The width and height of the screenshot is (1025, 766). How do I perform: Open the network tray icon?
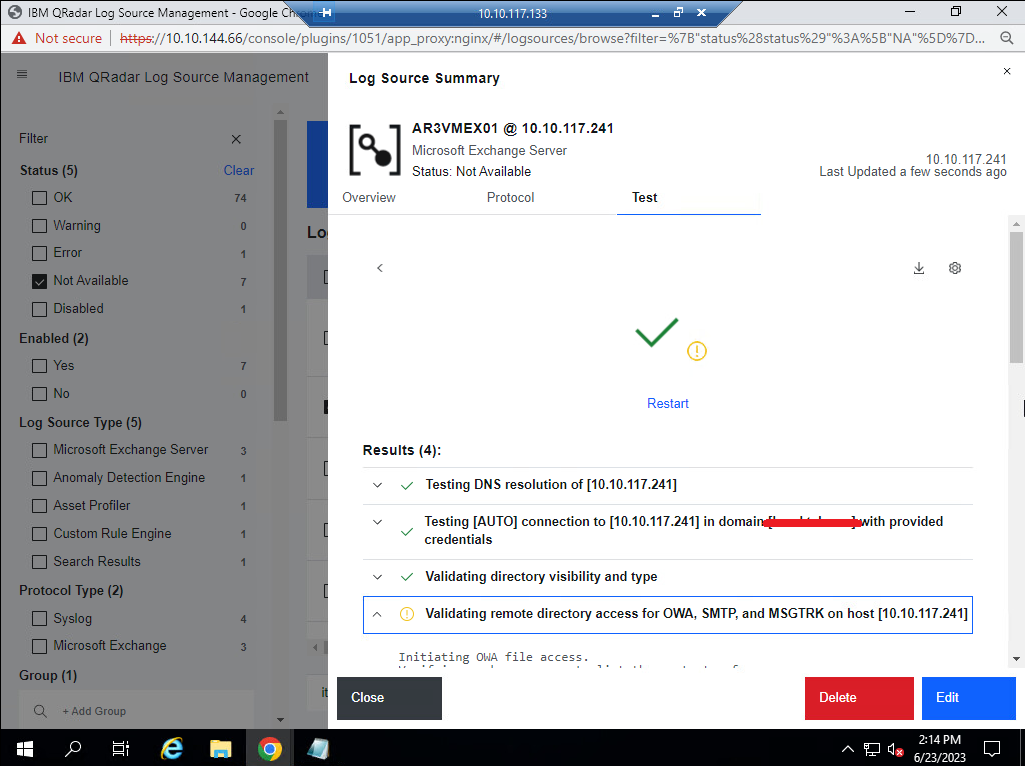coord(871,749)
